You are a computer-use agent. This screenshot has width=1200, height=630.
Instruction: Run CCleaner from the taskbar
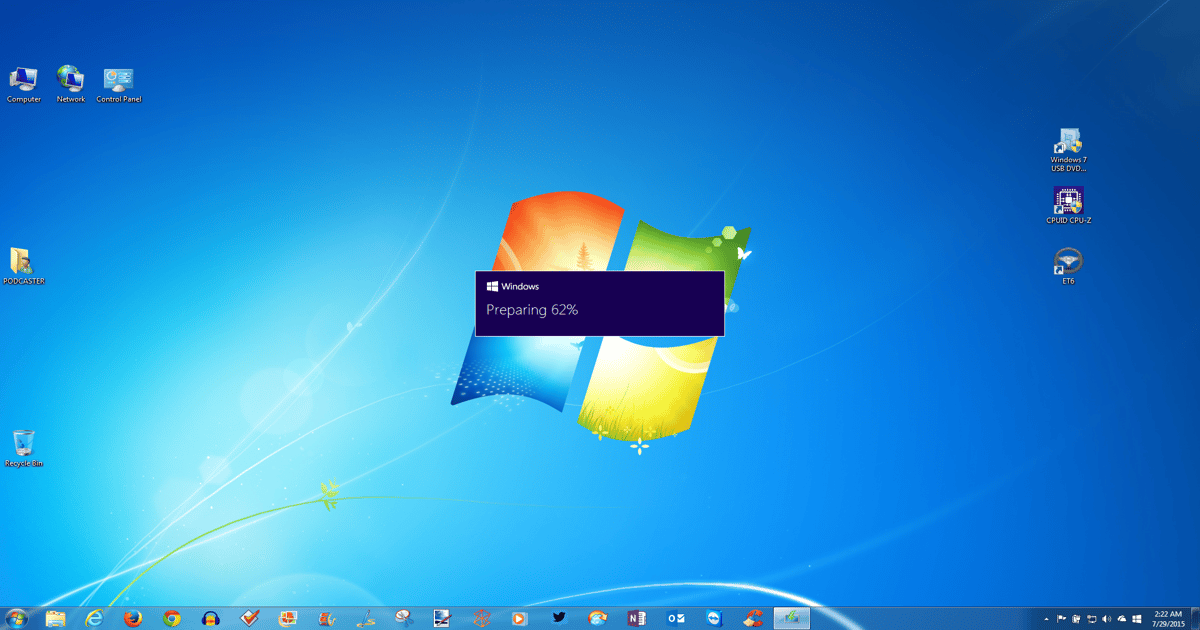pos(751,617)
